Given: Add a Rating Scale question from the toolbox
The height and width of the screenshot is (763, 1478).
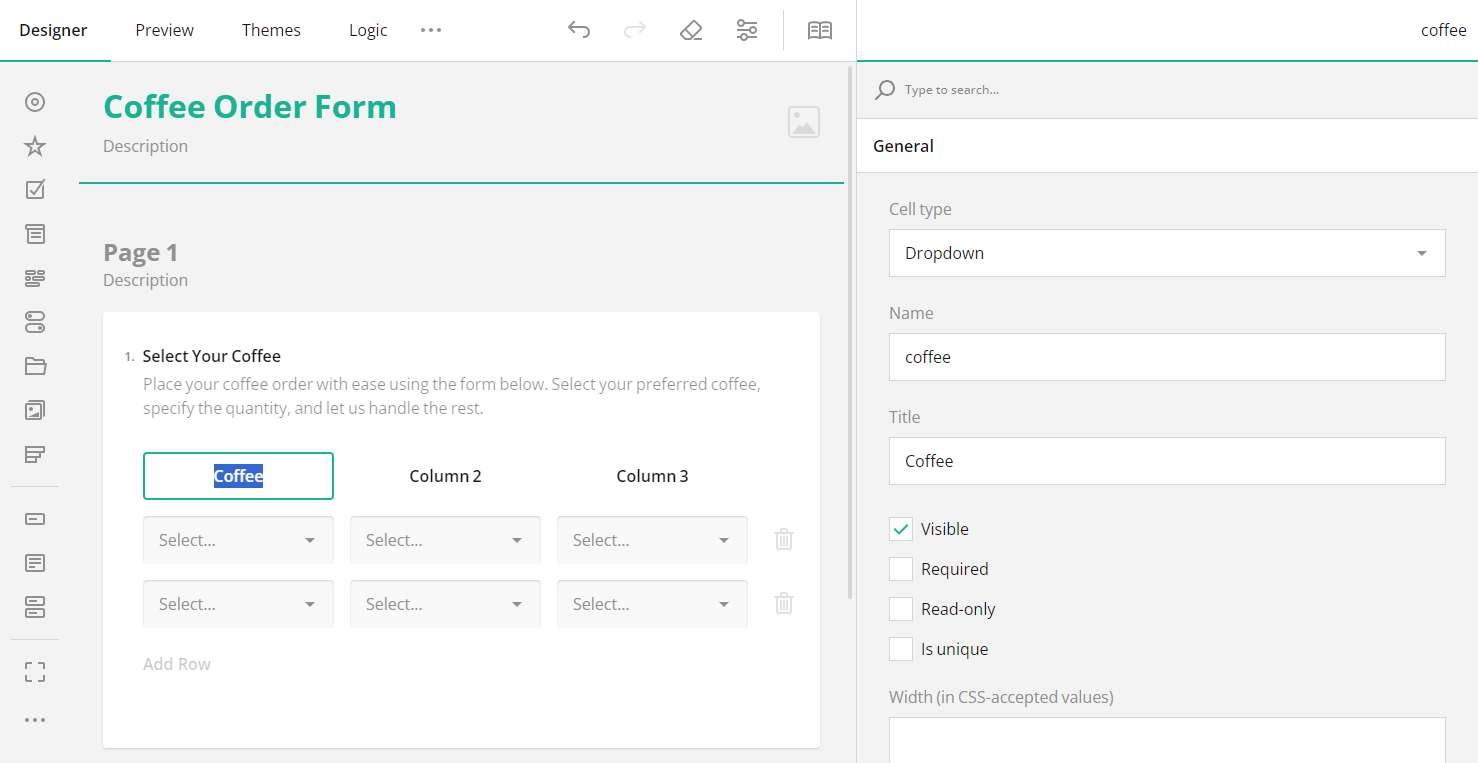Looking at the screenshot, I should click(x=34, y=146).
